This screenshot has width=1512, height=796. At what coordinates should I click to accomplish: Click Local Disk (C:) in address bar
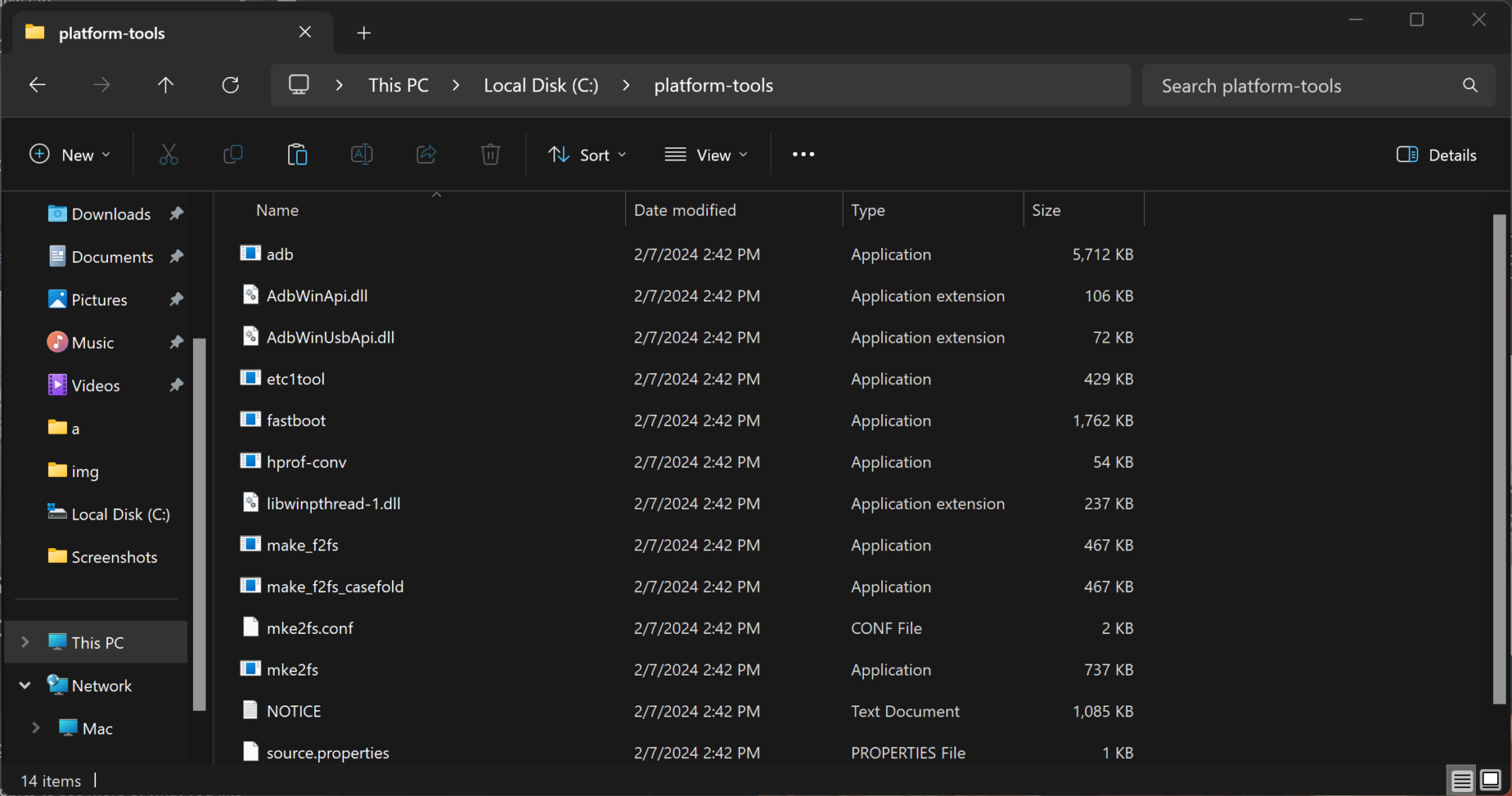pyautogui.click(x=540, y=85)
